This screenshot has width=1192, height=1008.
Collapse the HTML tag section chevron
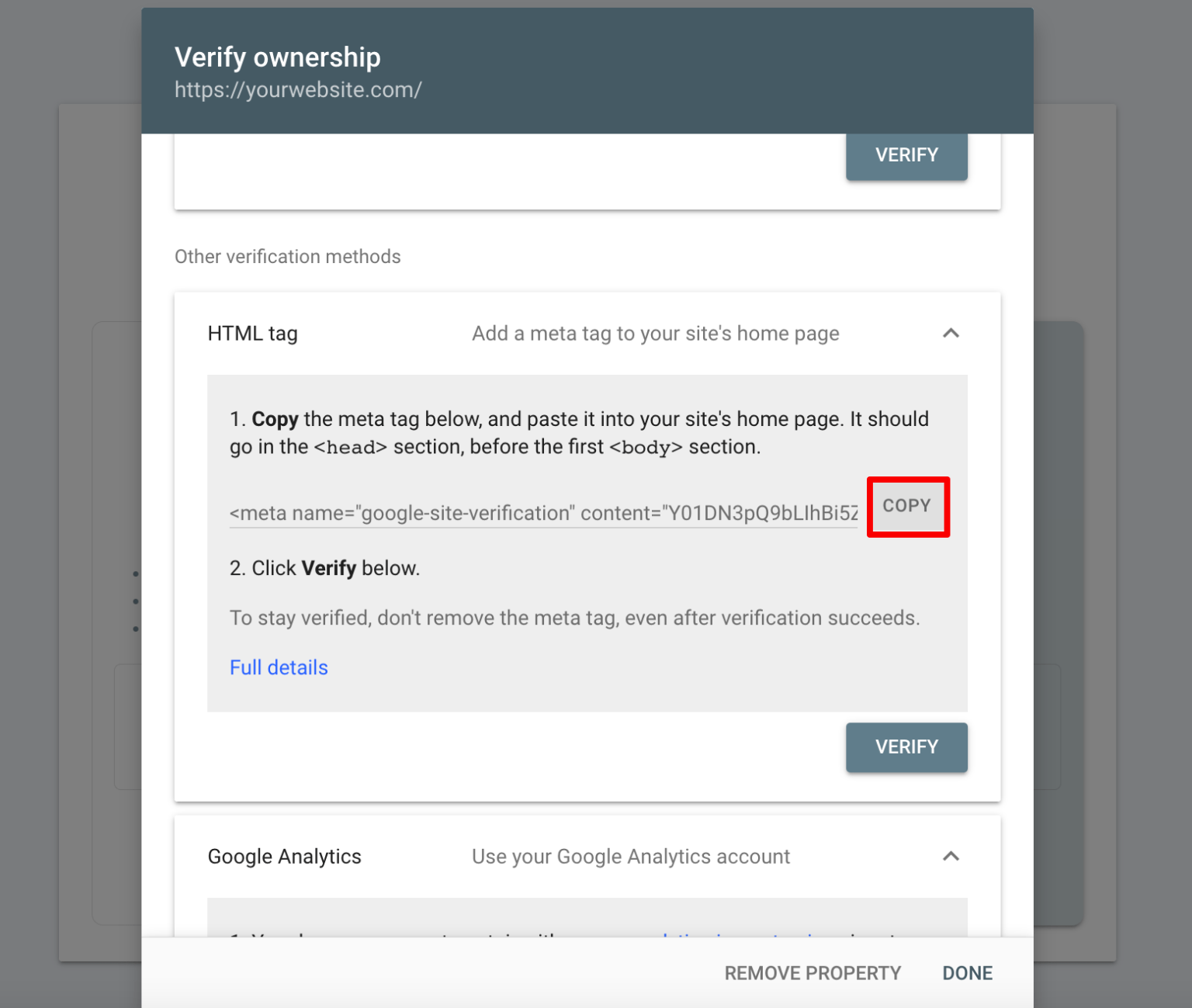coord(951,333)
